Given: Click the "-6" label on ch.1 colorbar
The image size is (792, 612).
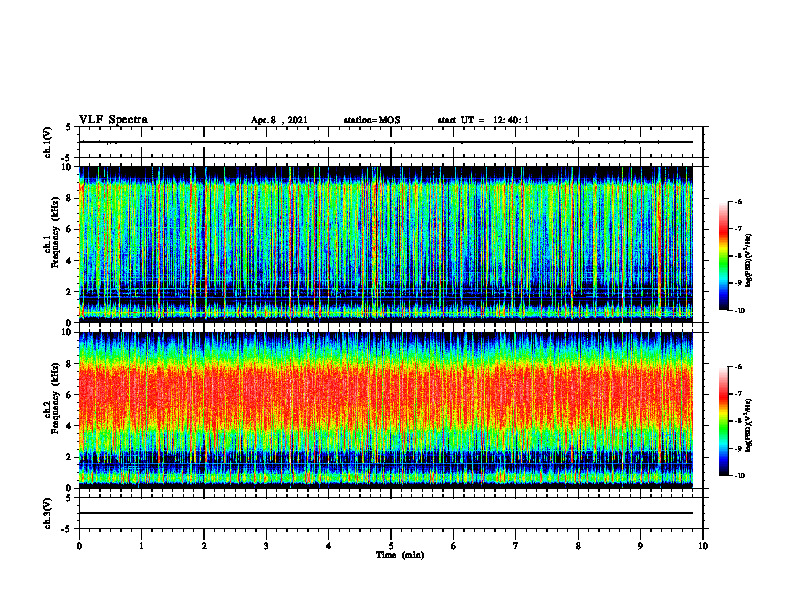Looking at the screenshot, I should pos(739,201).
